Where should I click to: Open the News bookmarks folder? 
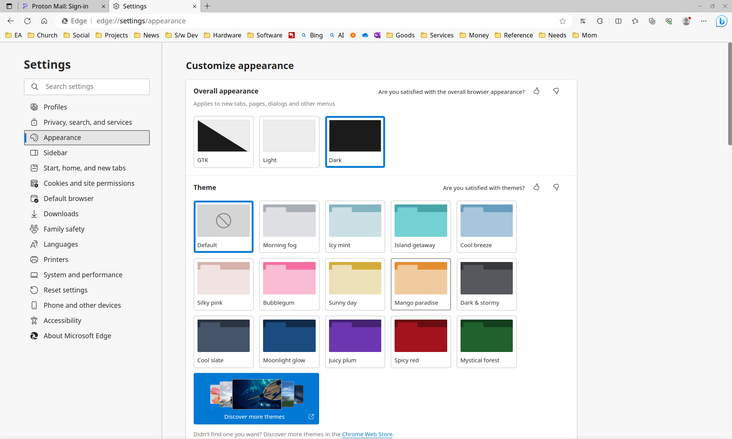[x=147, y=35]
